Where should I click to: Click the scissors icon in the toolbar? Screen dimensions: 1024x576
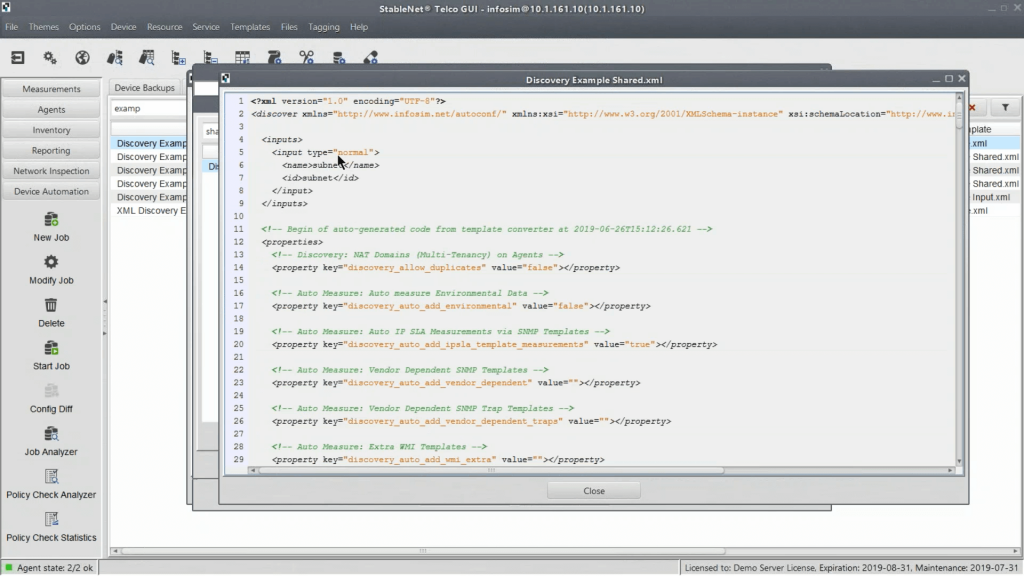[x=306, y=58]
